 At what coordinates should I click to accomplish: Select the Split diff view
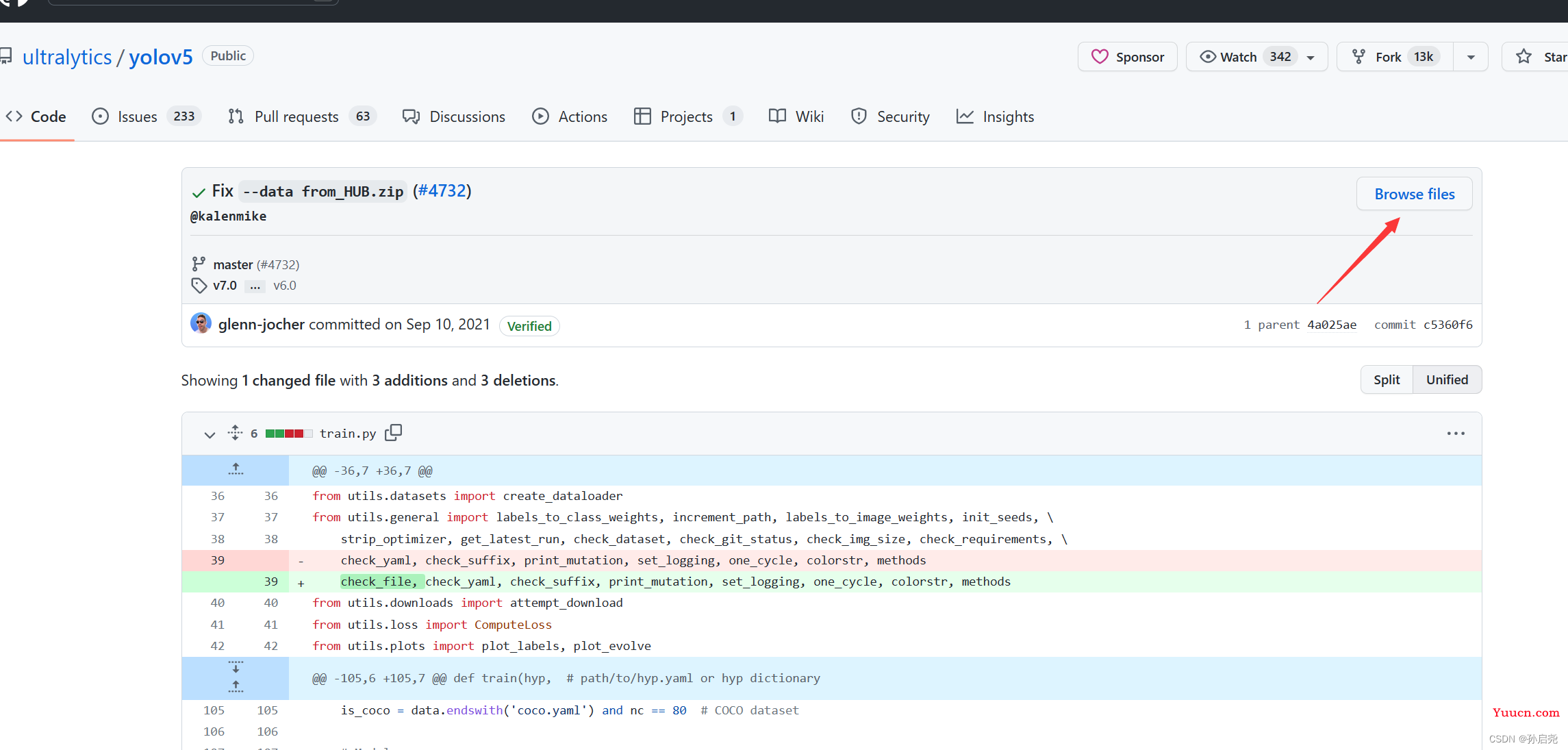tap(1387, 379)
